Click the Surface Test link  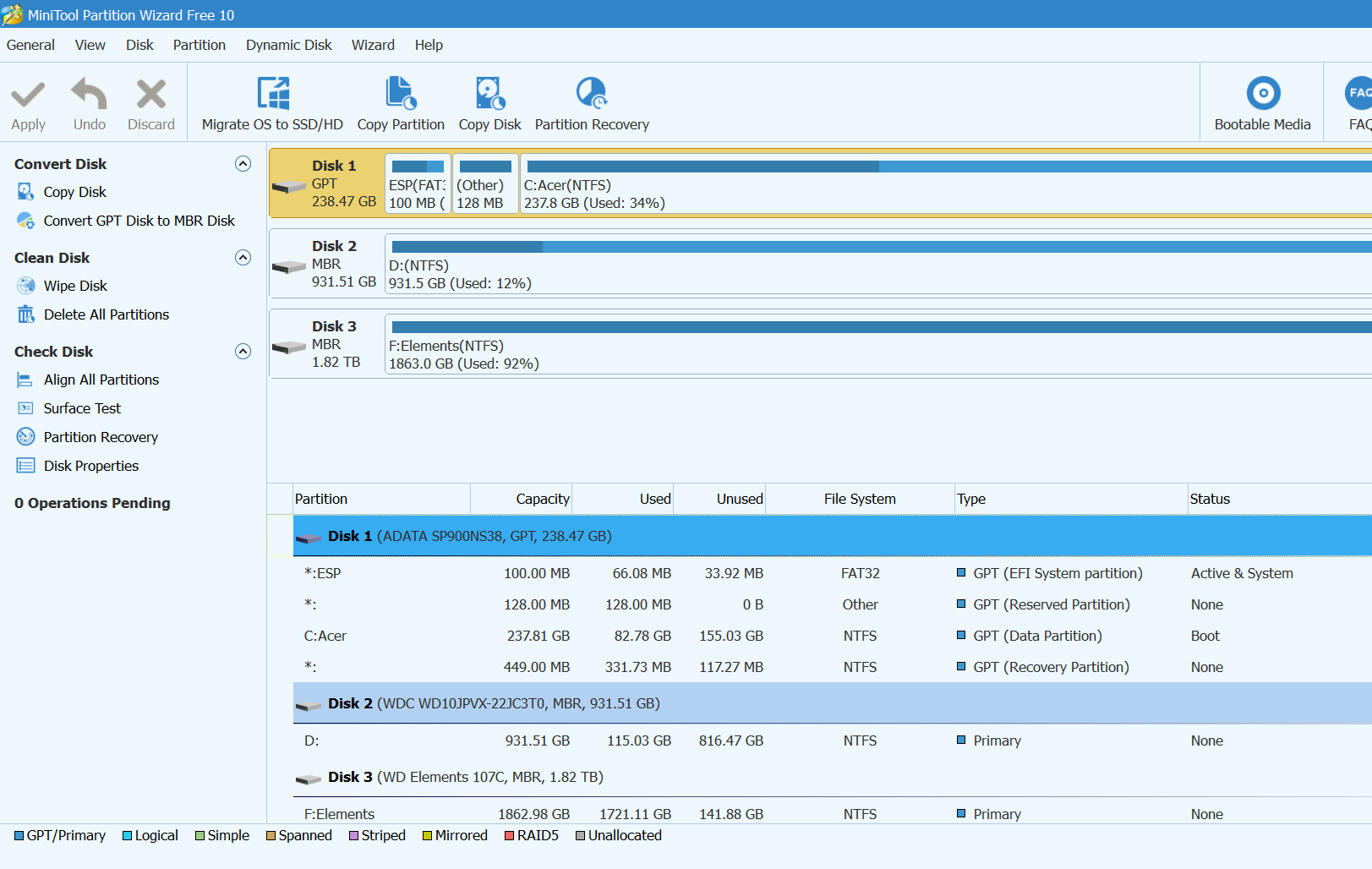click(82, 408)
